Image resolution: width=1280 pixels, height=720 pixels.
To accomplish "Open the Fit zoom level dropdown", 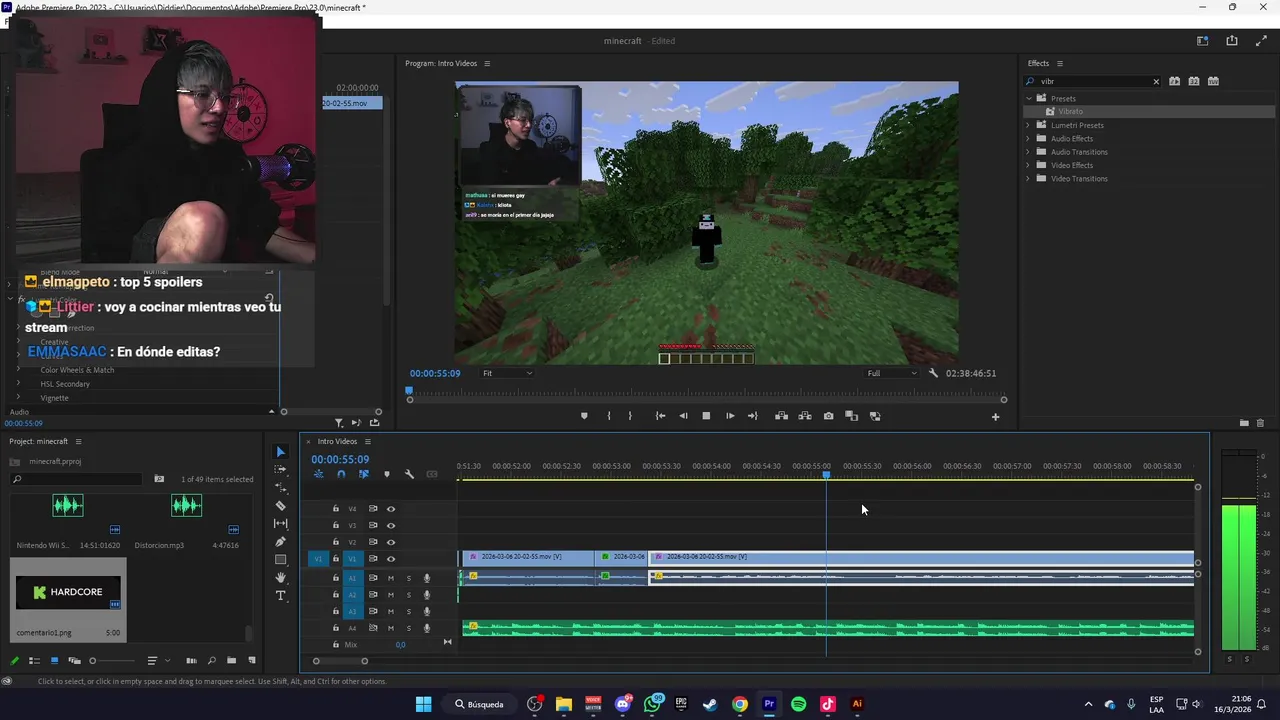I will 507,373.
